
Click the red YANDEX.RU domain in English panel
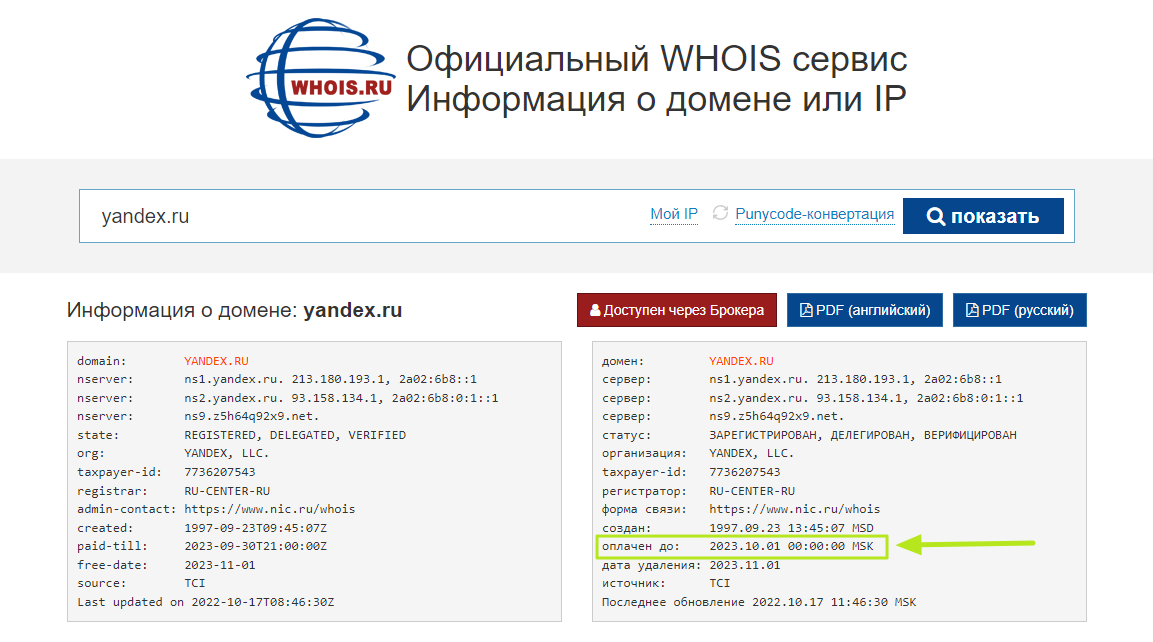click(x=216, y=361)
